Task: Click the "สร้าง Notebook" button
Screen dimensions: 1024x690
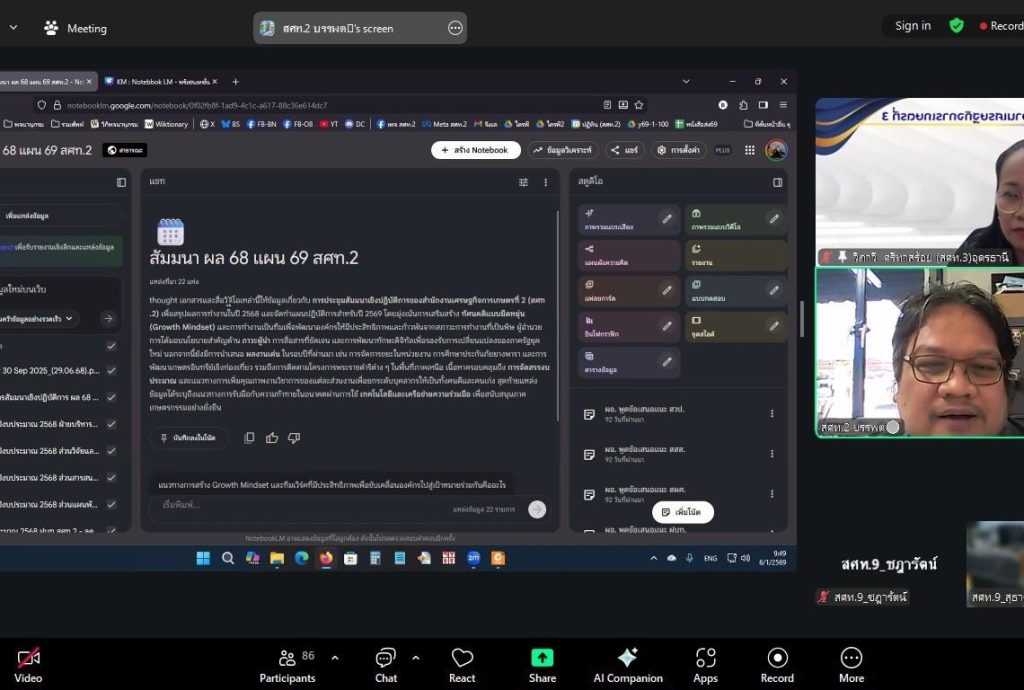Action: point(475,150)
